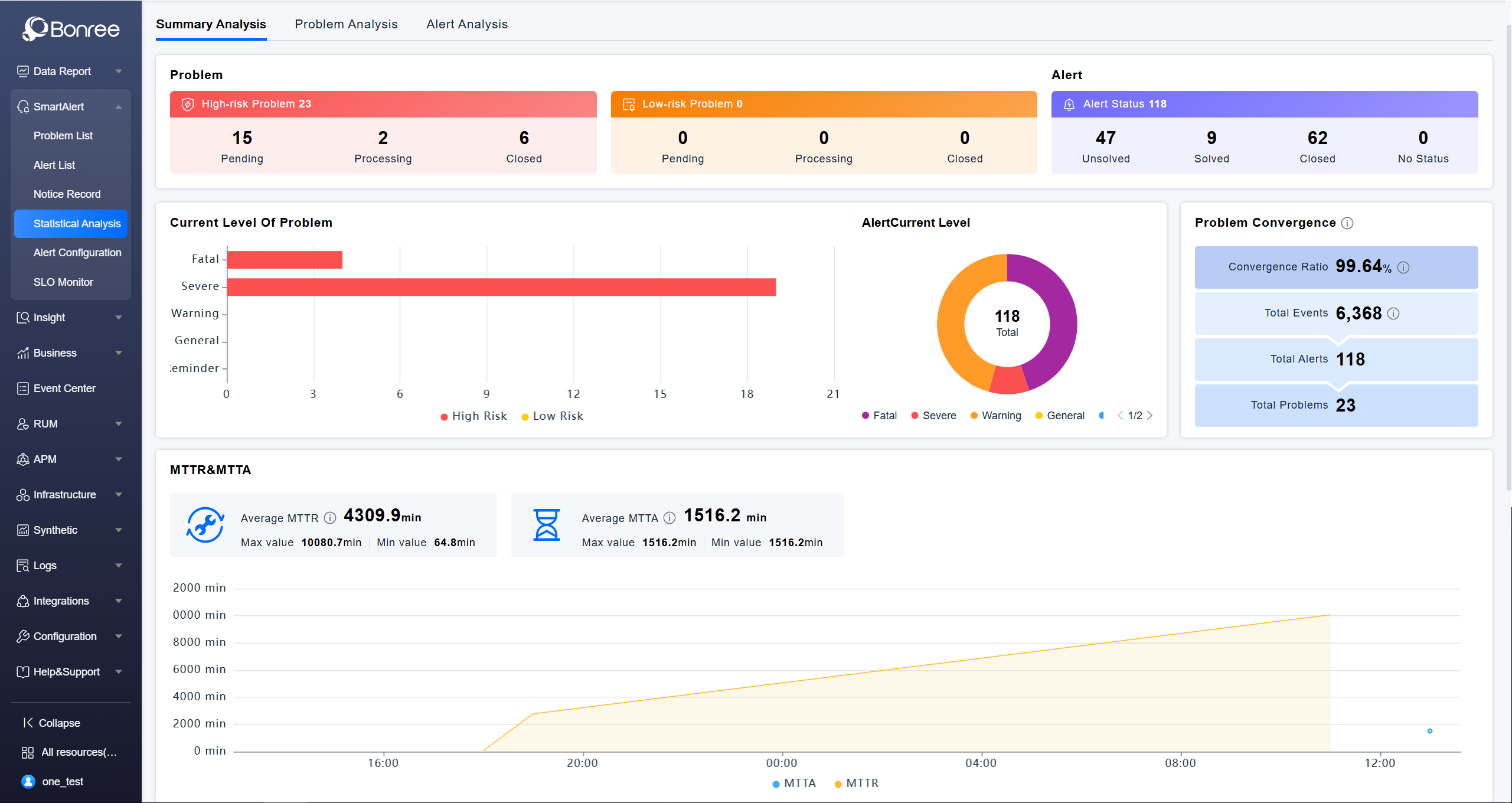Click the RUM sidebar icon
The image size is (1512, 803).
point(22,424)
